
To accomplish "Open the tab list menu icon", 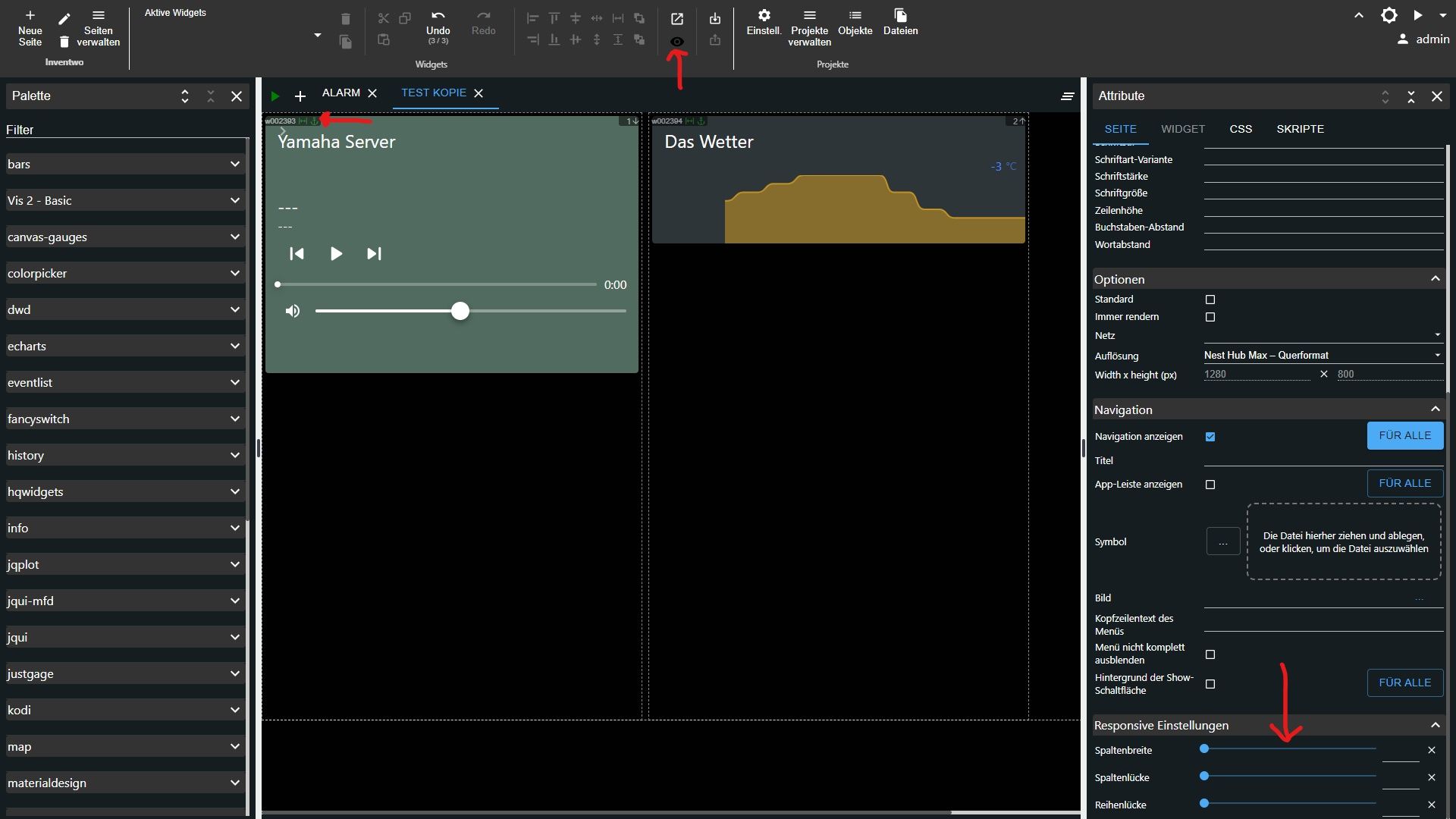I will pos(1068,96).
